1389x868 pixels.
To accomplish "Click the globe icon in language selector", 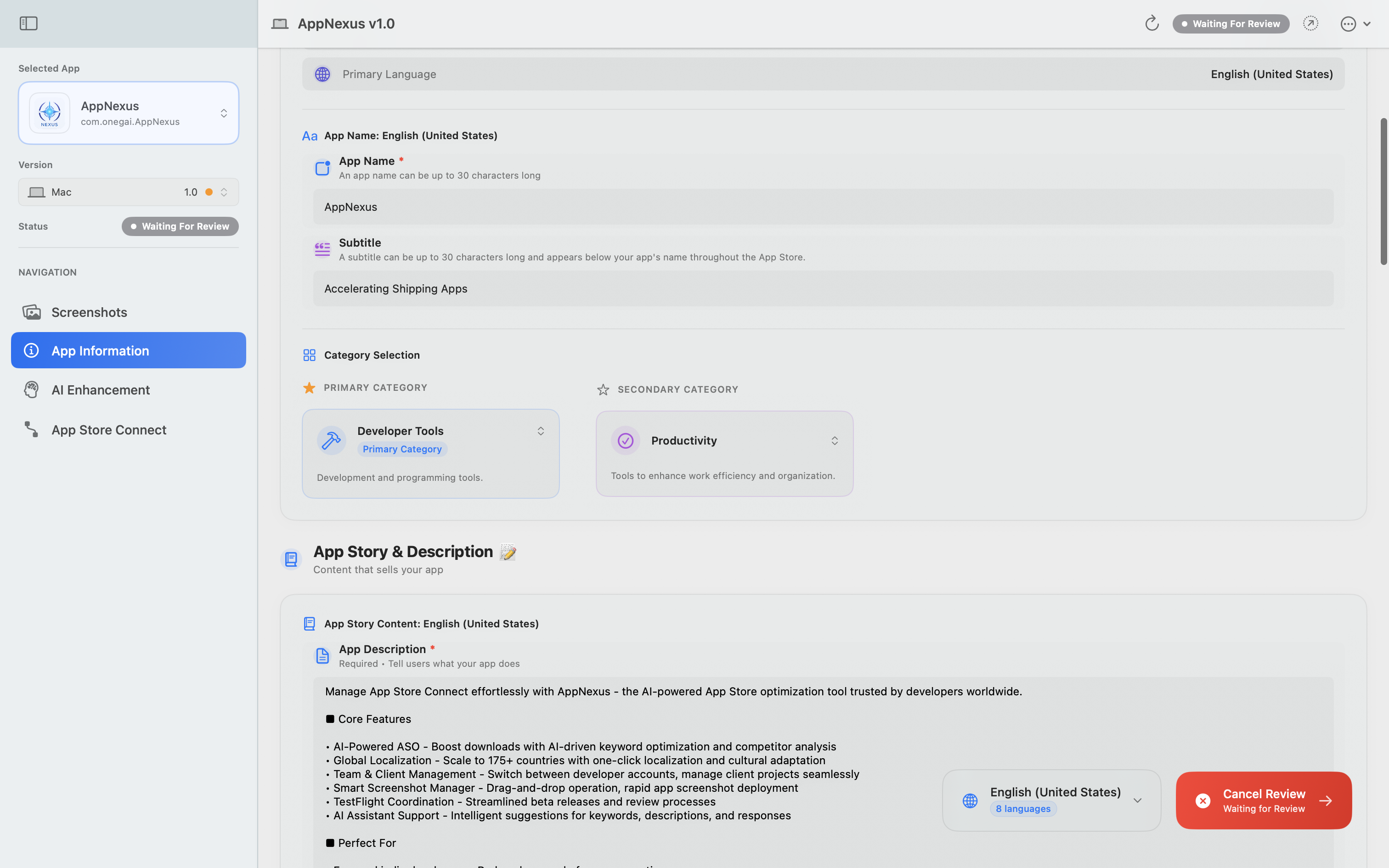I will (970, 801).
